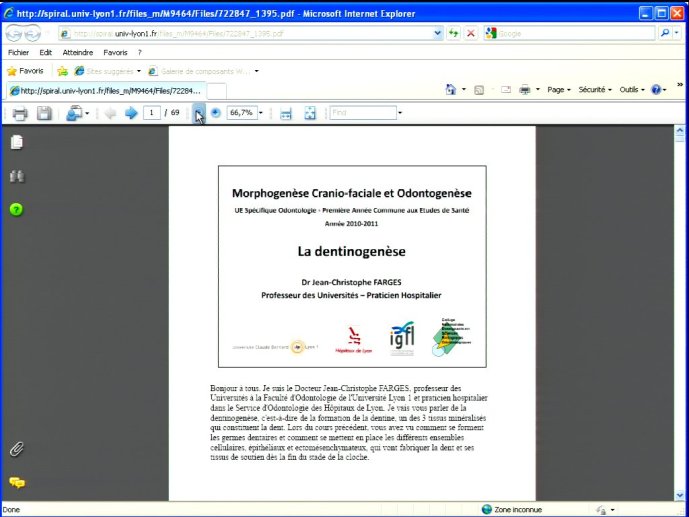Open the attachments paperclip panel
The image size is (689, 517).
pos(17,449)
